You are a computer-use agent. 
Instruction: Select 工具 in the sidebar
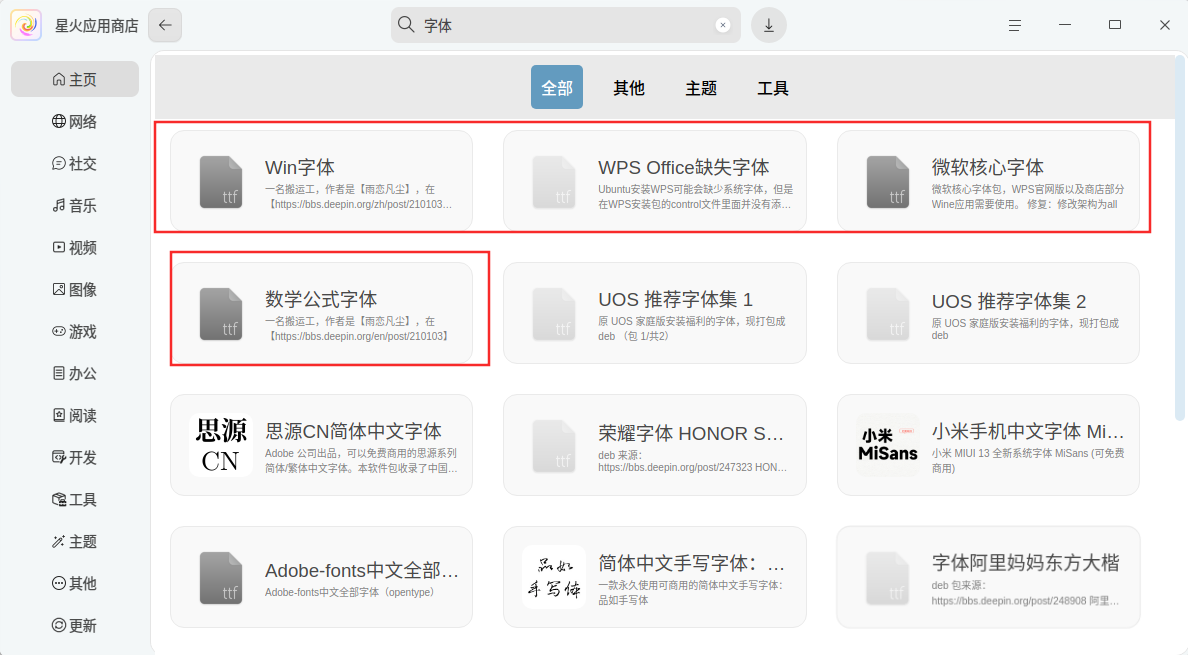[x=75, y=500]
